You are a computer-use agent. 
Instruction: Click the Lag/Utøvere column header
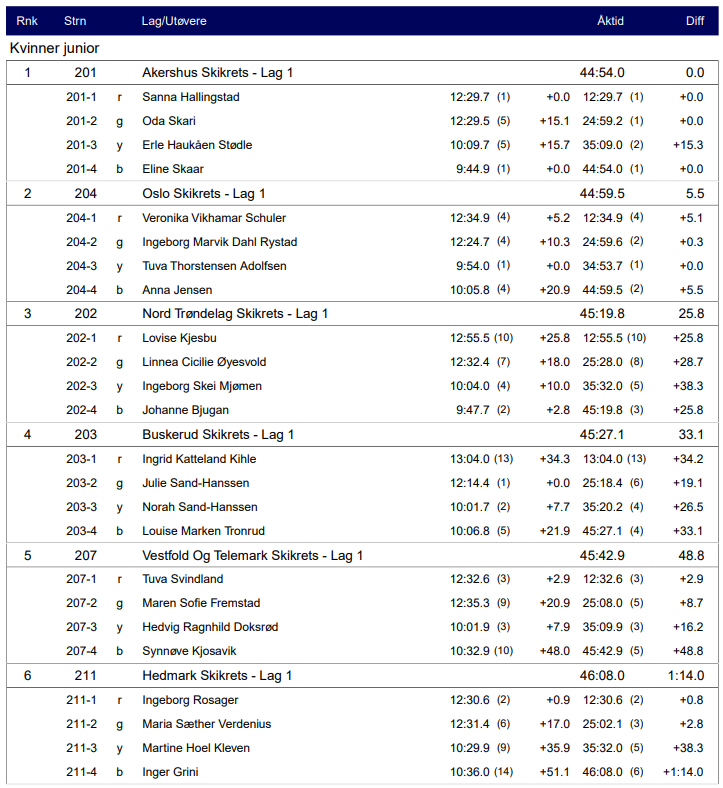click(x=174, y=21)
